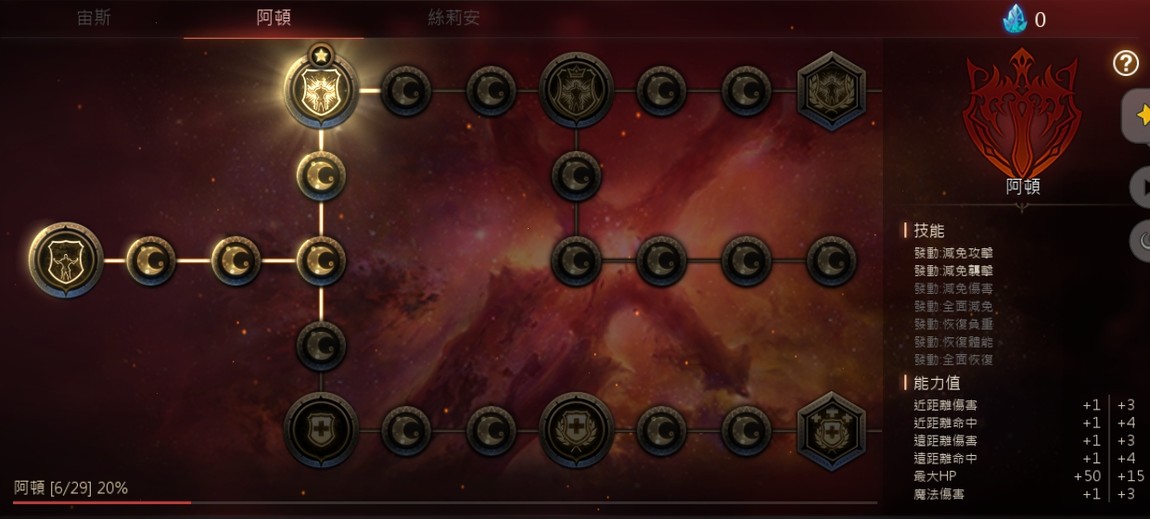Select the bottom-right hexagonal cross shield node
Viewport: 1150px width, 519px height.
tap(832, 430)
